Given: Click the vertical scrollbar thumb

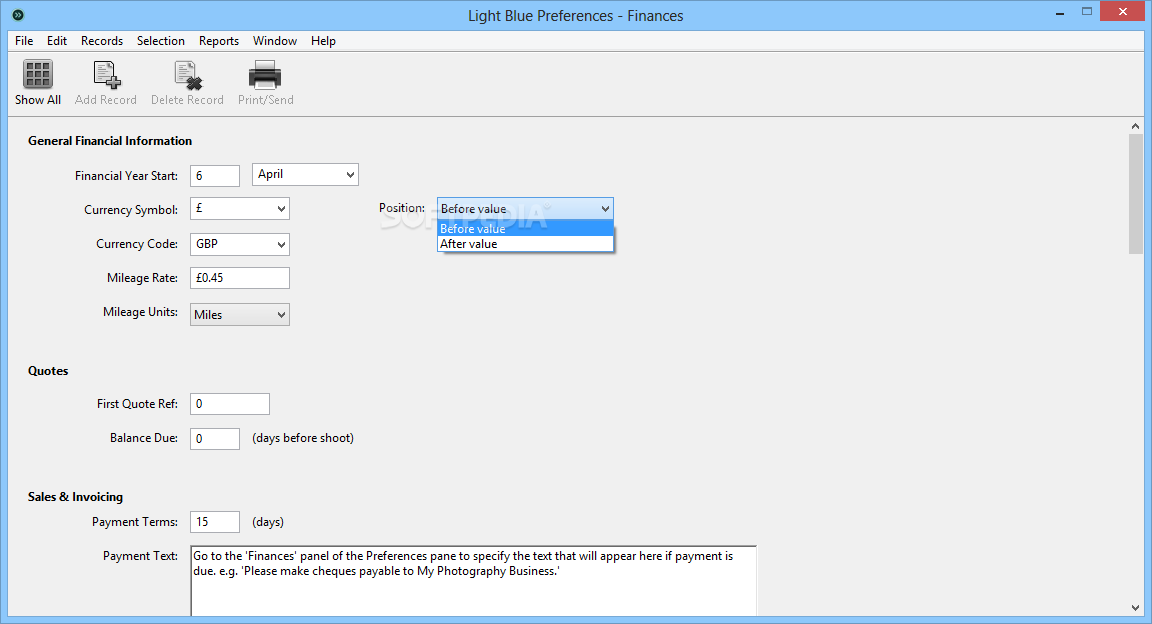Looking at the screenshot, I should pos(1135,194).
